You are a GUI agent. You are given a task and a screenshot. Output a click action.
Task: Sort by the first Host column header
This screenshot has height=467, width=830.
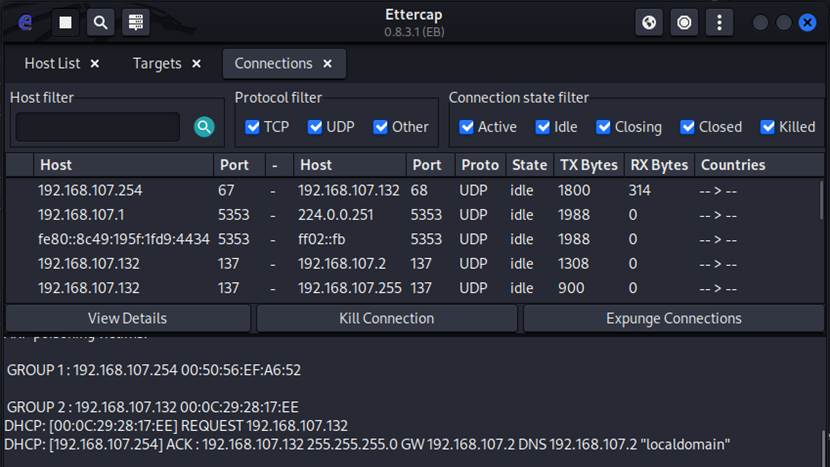point(123,165)
